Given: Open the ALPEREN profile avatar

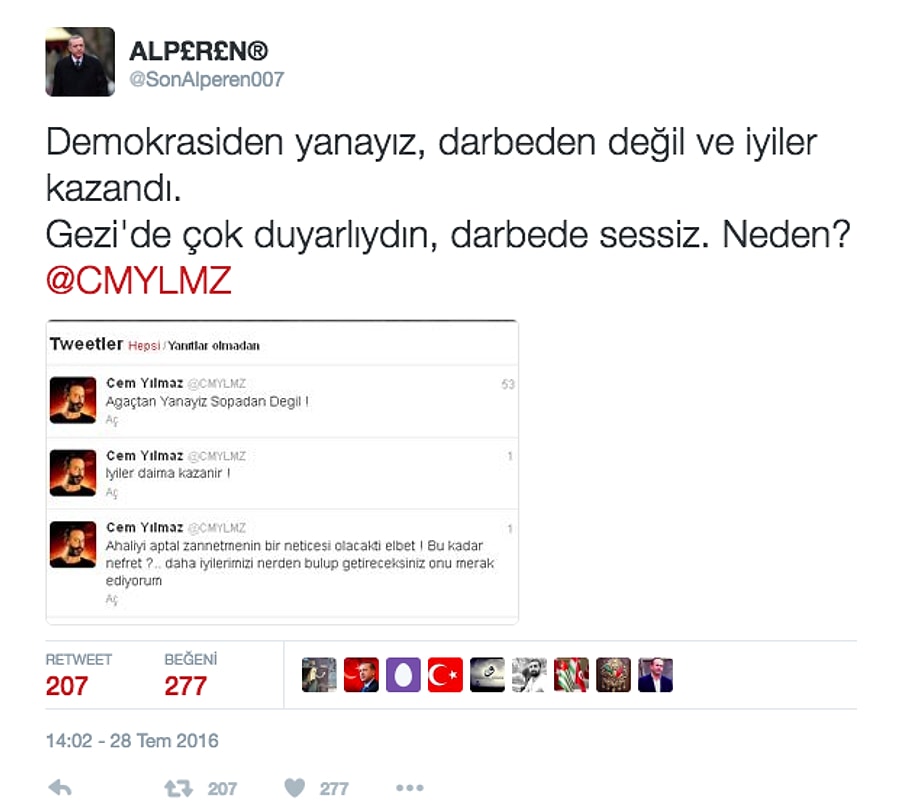Looking at the screenshot, I should click(80, 61).
